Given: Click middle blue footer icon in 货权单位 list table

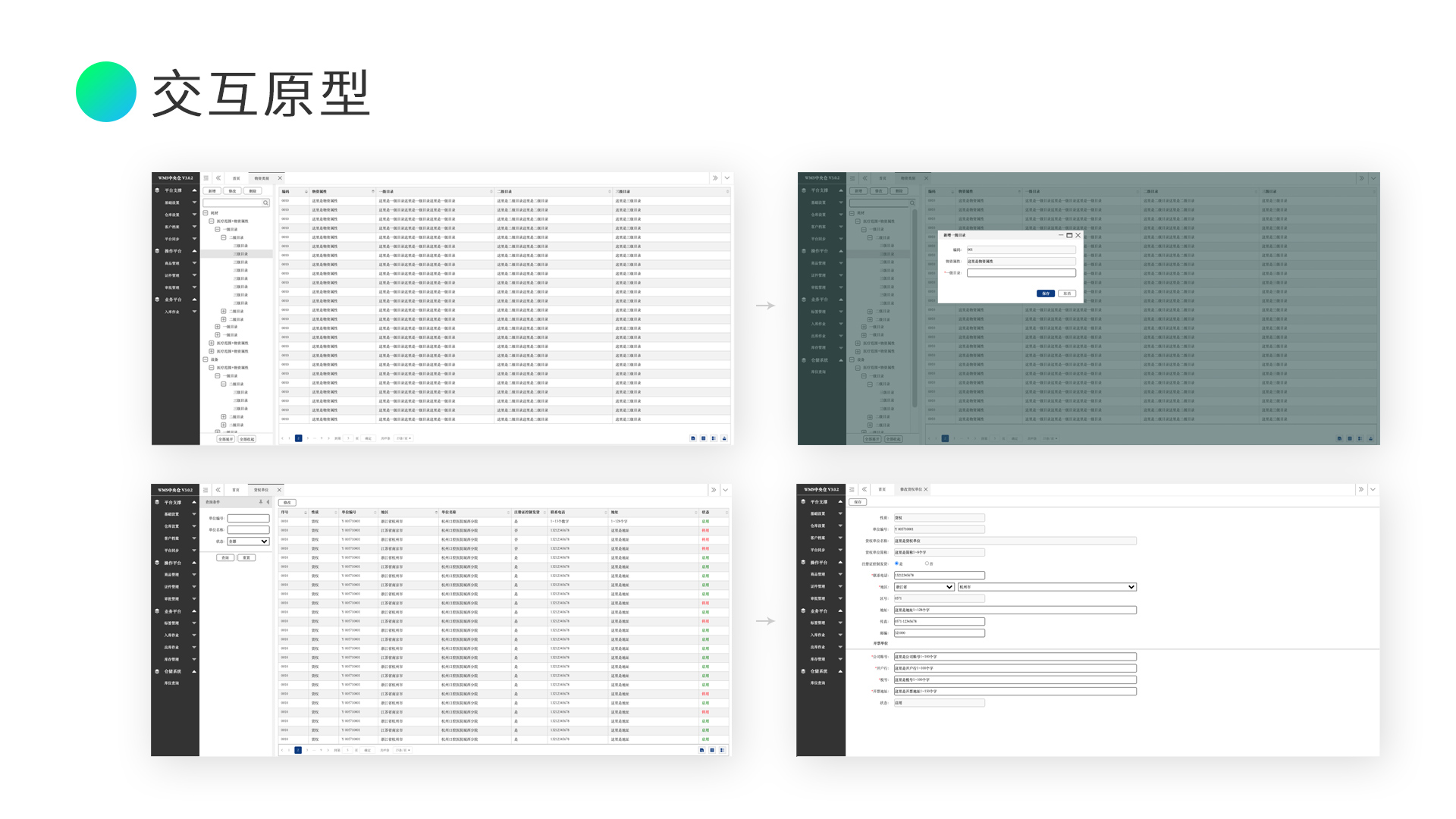Looking at the screenshot, I should (712, 750).
